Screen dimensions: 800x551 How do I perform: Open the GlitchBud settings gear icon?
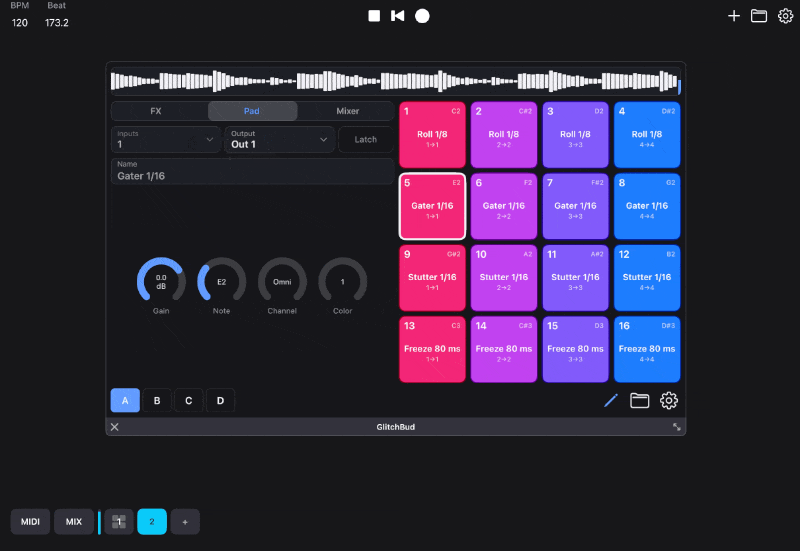tap(669, 400)
